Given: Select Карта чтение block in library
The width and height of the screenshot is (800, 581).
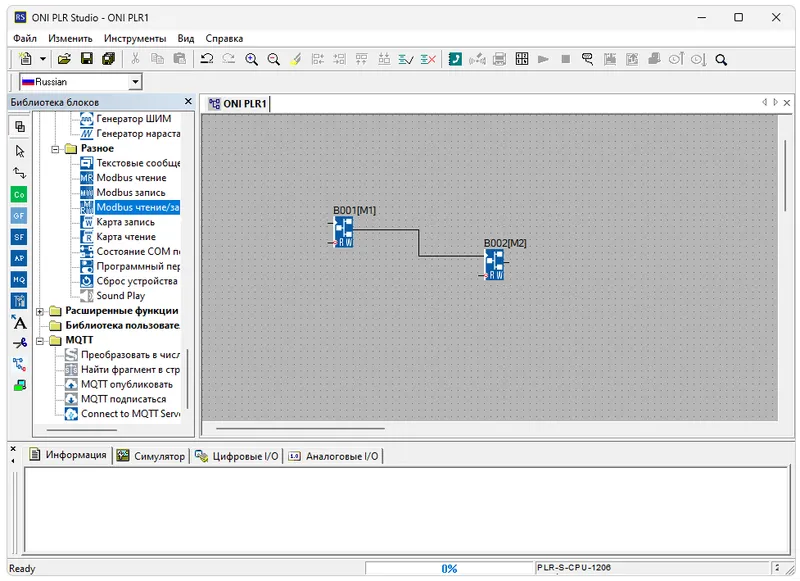Looking at the screenshot, I should click(x=126, y=237).
